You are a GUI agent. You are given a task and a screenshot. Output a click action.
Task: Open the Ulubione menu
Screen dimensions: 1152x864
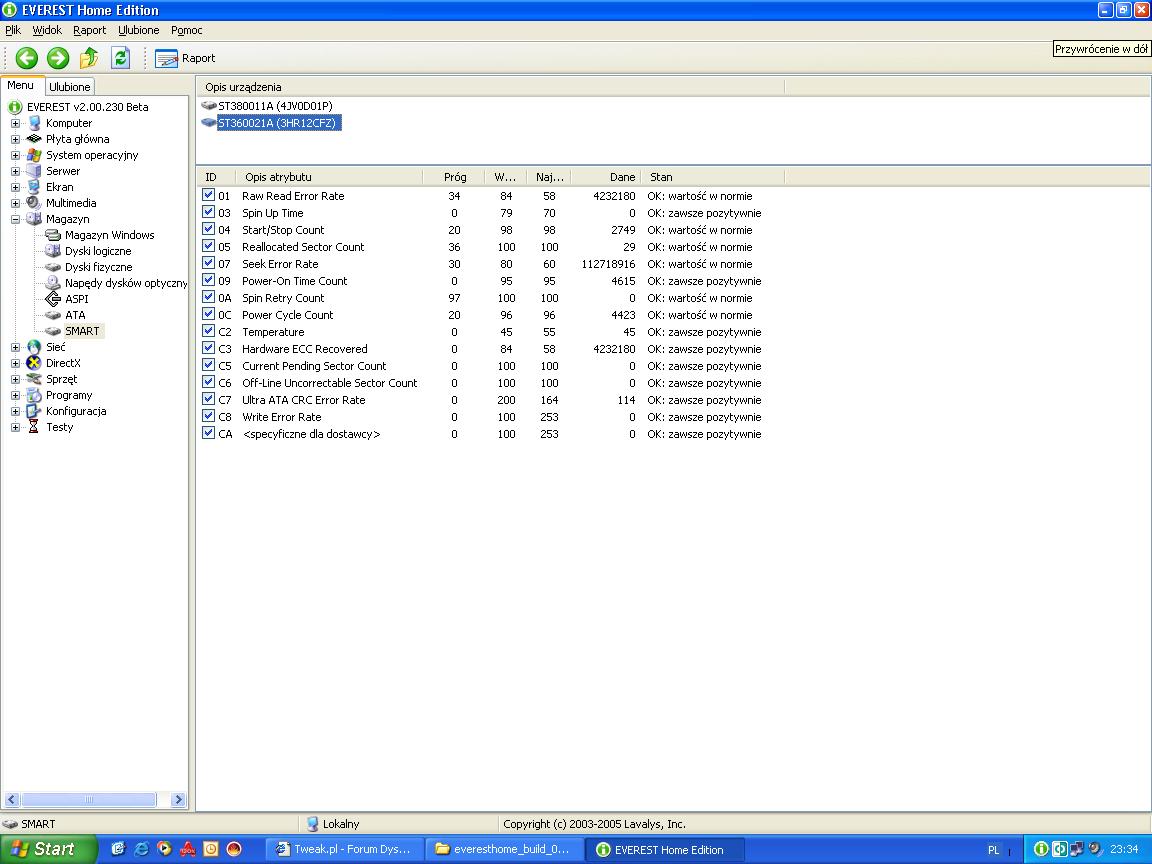(139, 30)
